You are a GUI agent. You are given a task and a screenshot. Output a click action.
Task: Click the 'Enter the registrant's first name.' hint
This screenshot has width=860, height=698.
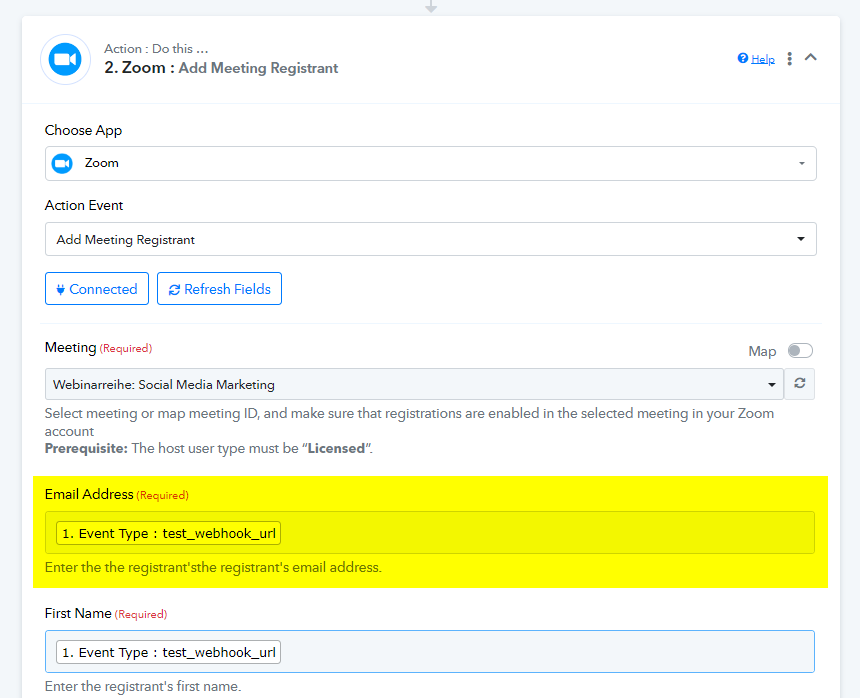(x=143, y=686)
